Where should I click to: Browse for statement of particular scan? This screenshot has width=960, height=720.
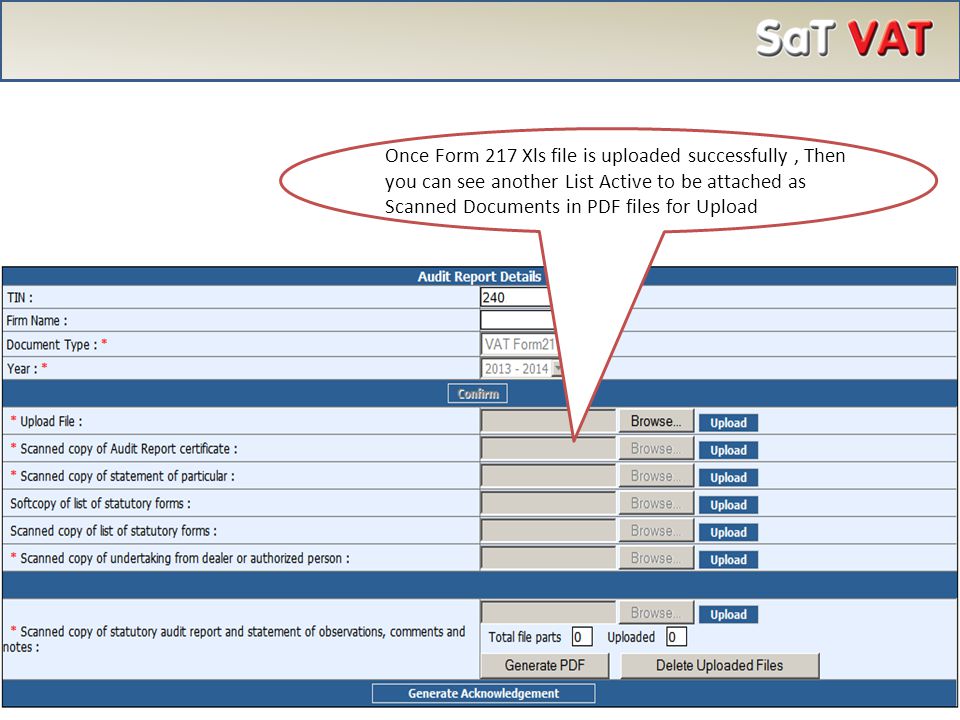click(x=656, y=476)
